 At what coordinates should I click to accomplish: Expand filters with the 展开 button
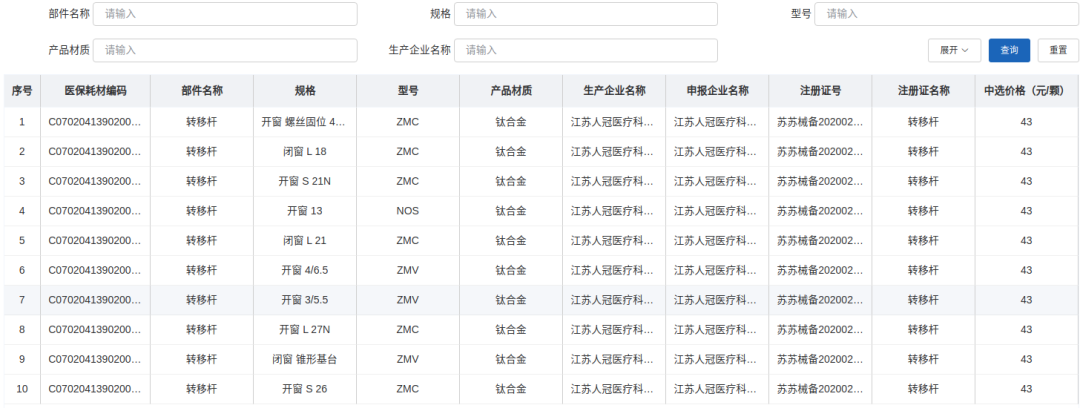[954, 50]
